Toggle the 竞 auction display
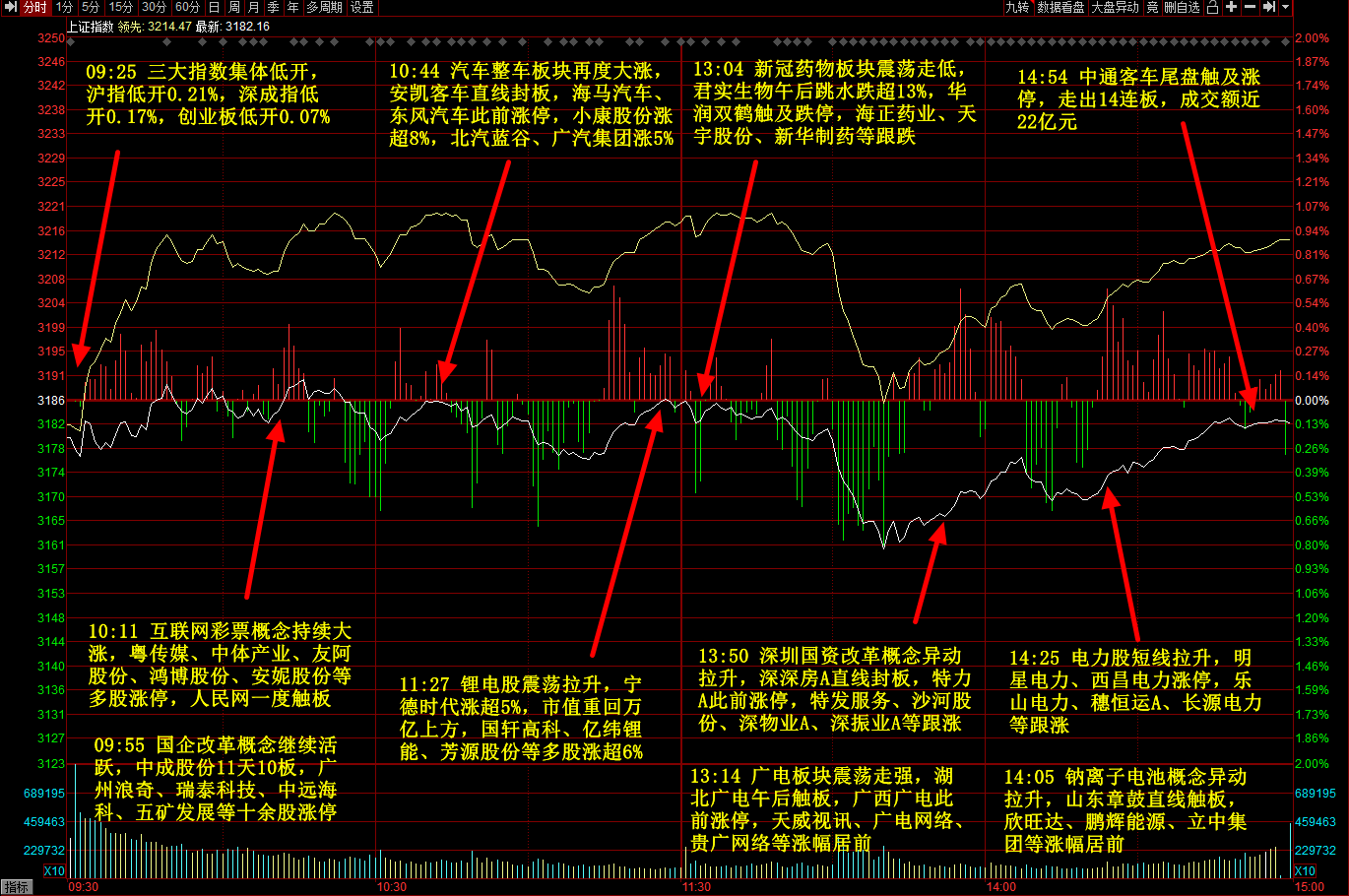 pos(1152,7)
